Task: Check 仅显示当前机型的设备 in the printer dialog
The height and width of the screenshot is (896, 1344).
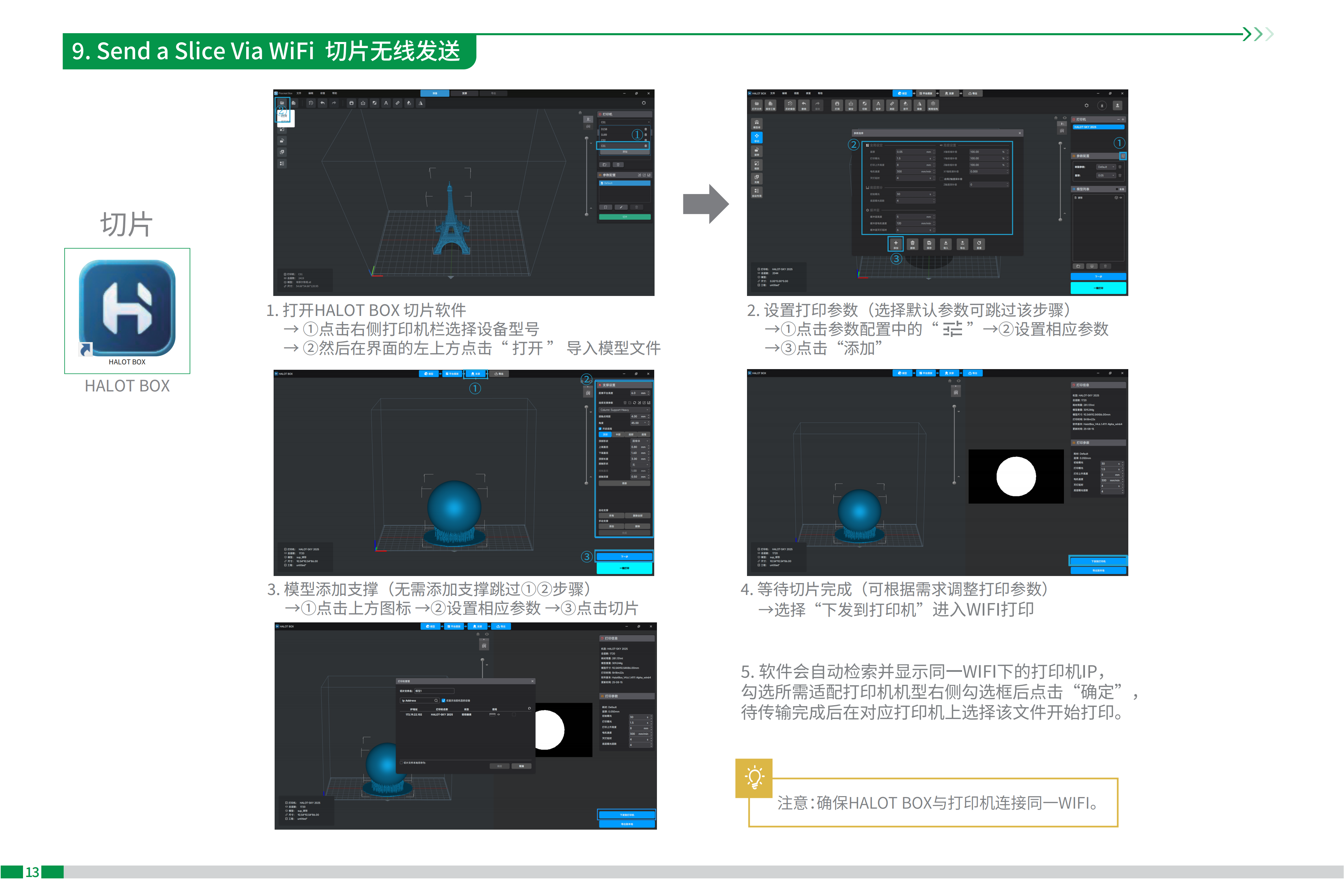Action: click(444, 701)
